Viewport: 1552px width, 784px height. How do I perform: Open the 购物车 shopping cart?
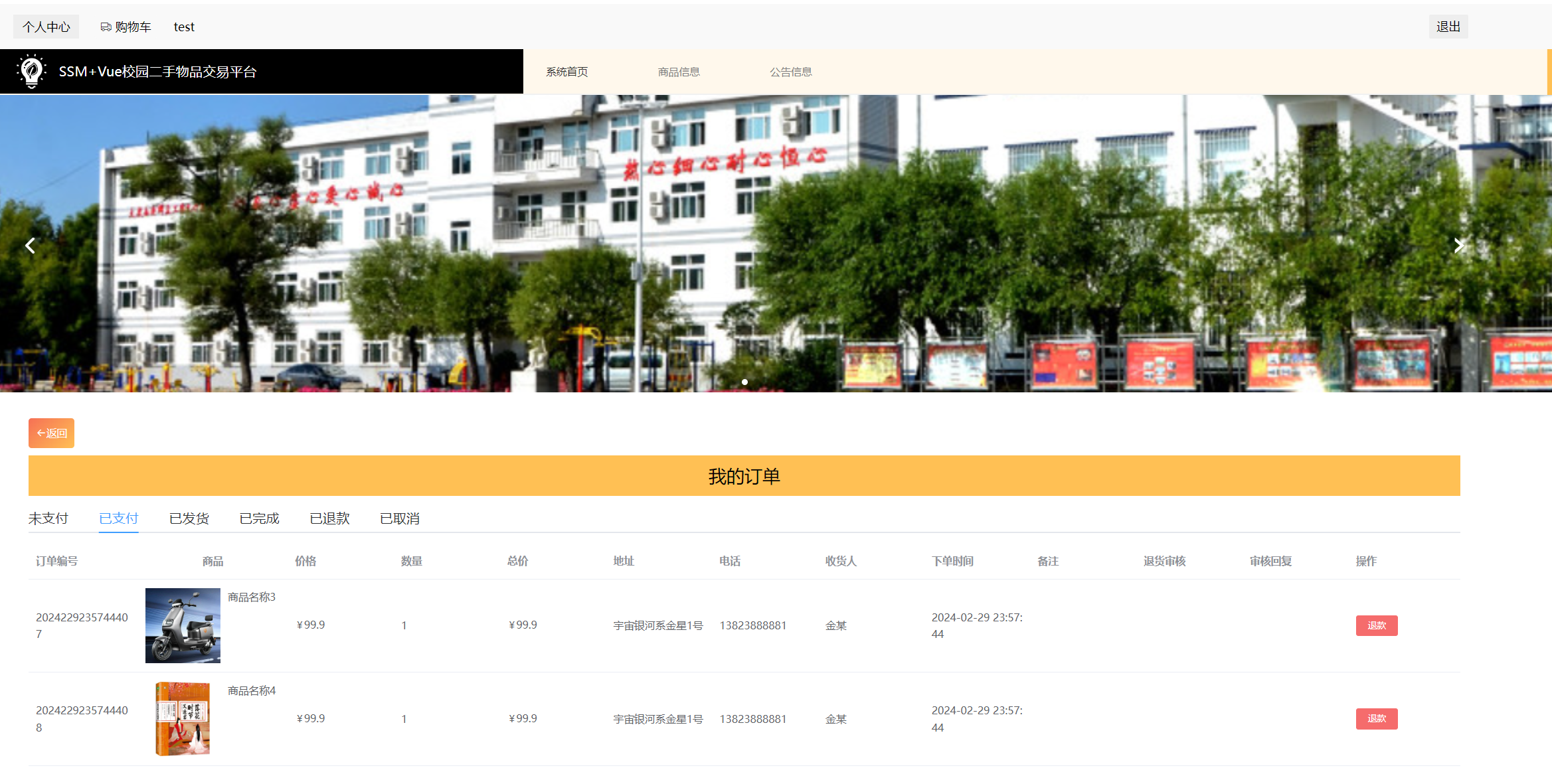126,27
